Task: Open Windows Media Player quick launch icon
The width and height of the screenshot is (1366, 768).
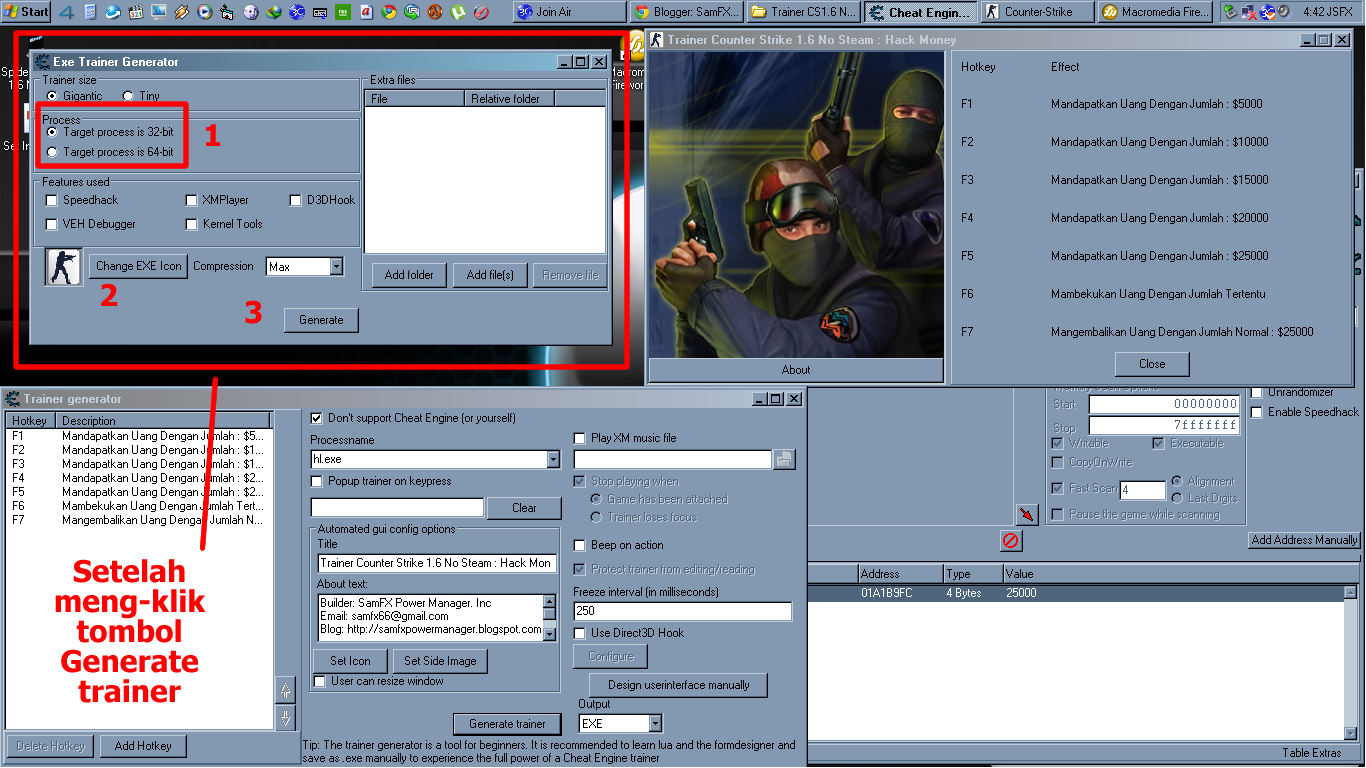Action: coord(204,12)
